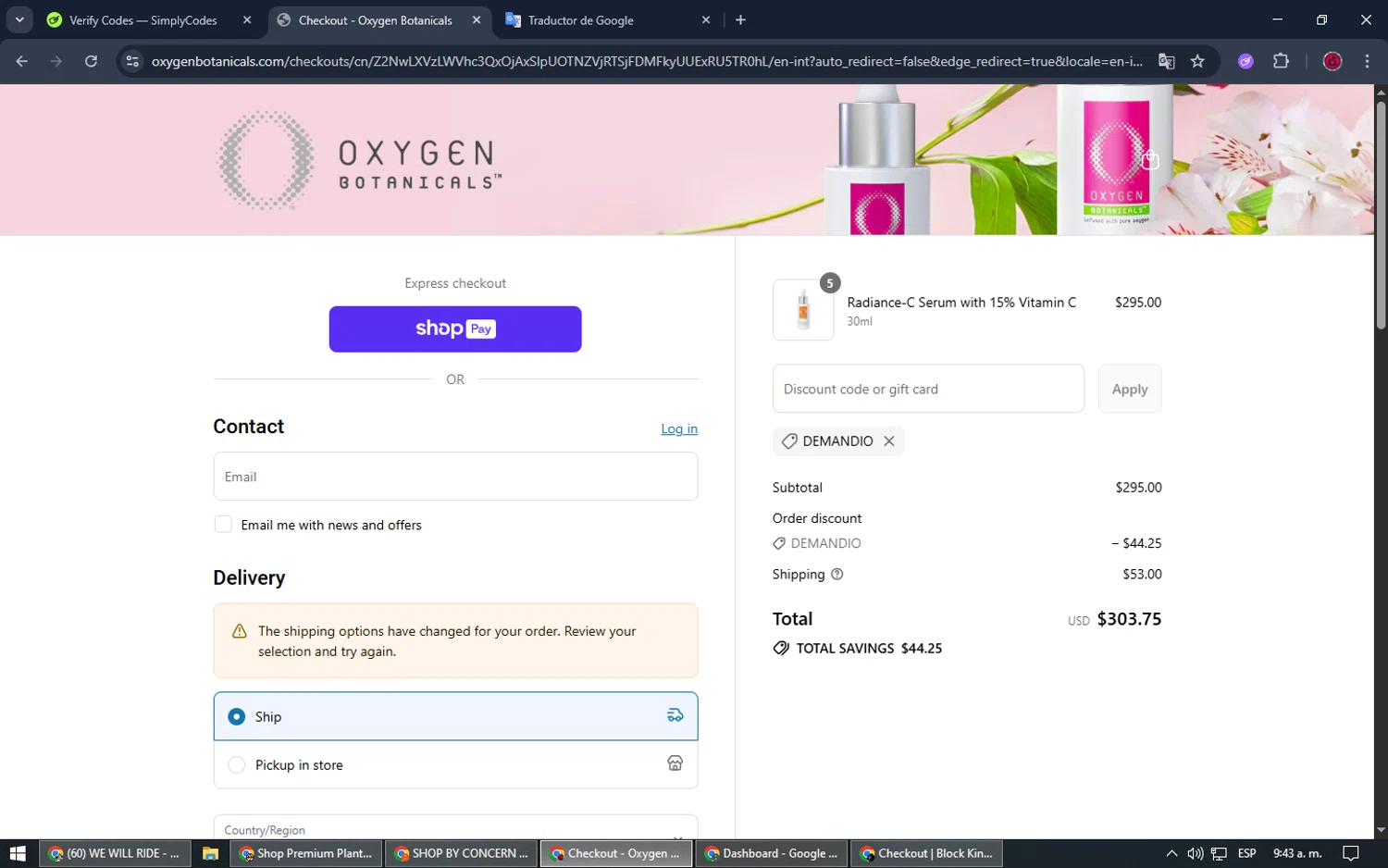This screenshot has width=1388, height=868.
Task: Open site information icon in address bar
Action: (132, 61)
